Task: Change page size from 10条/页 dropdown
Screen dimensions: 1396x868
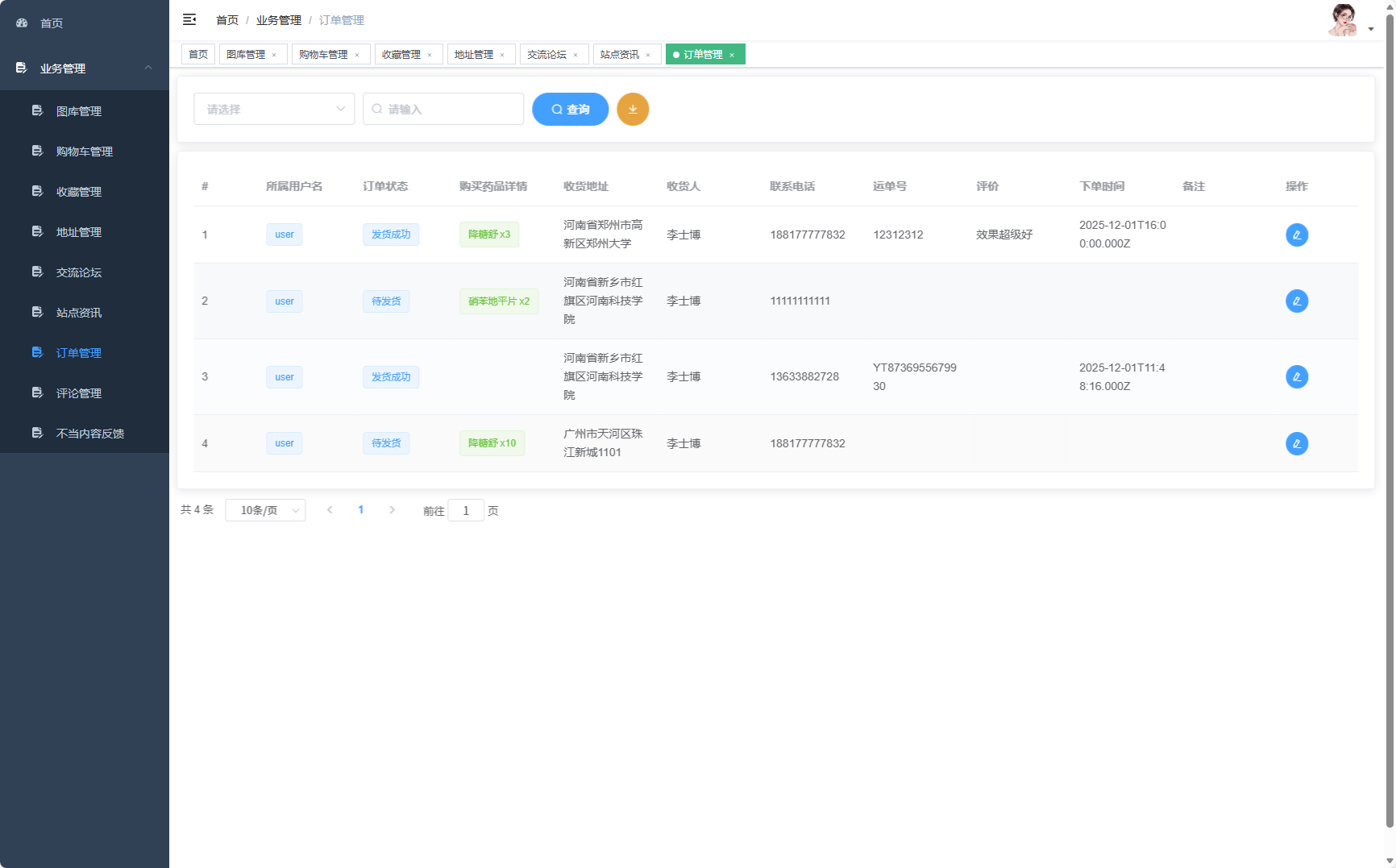Action: (265, 511)
